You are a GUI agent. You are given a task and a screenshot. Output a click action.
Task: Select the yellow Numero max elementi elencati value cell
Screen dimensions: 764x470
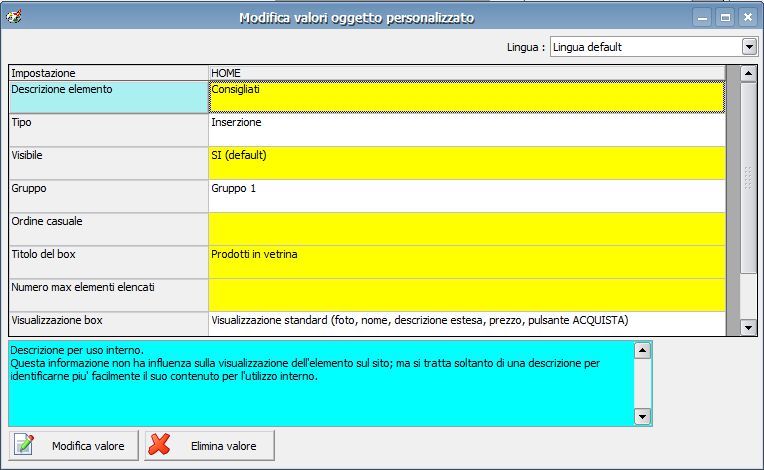467,296
